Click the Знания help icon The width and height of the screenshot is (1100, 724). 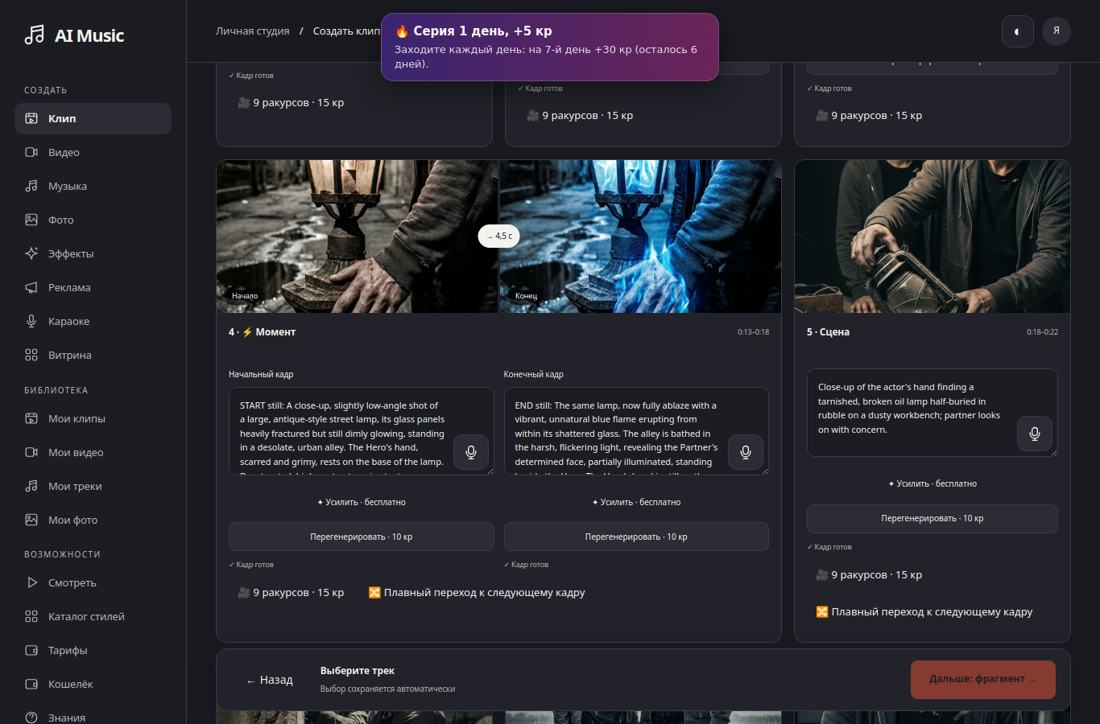[x=32, y=718]
